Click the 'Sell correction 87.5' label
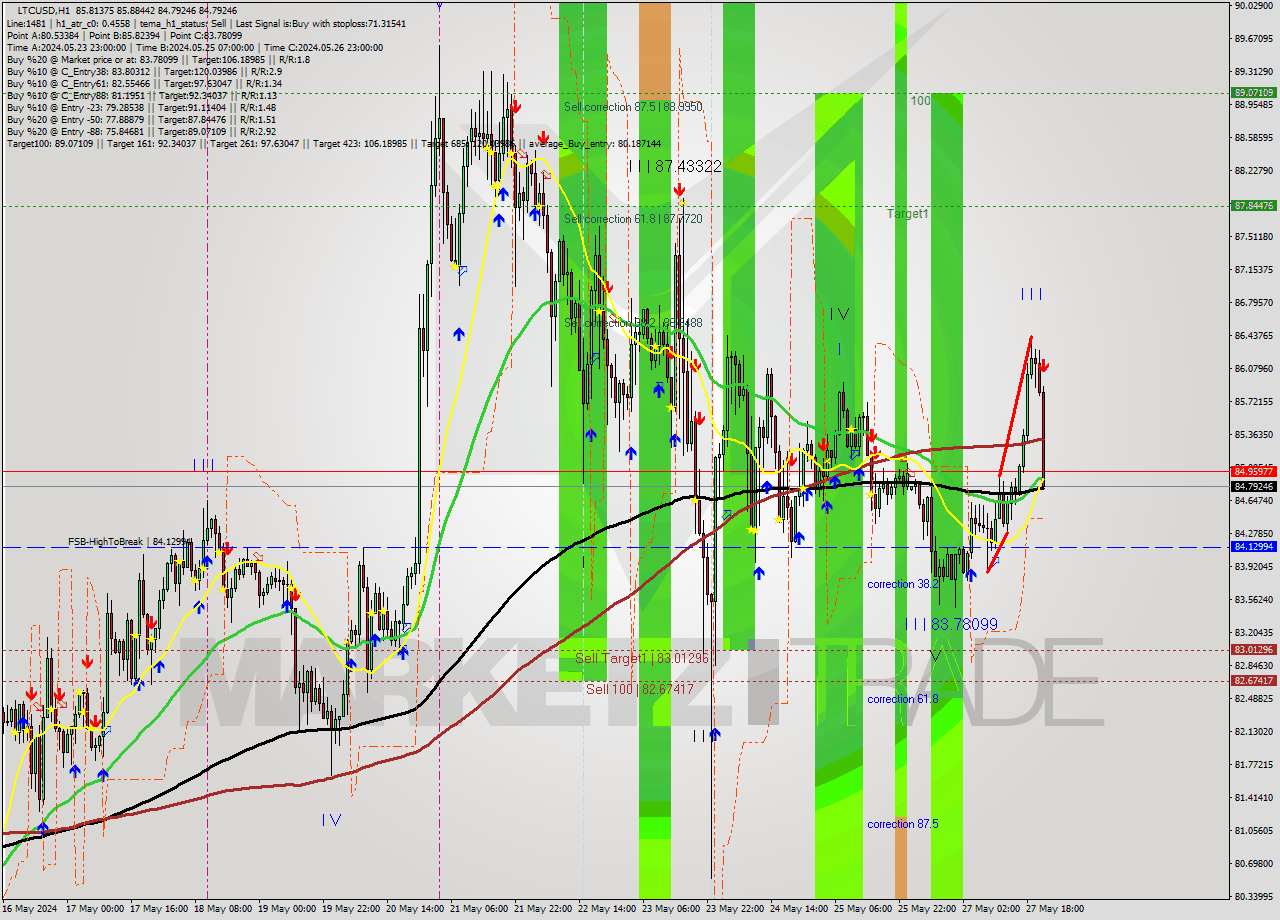 pos(633,107)
